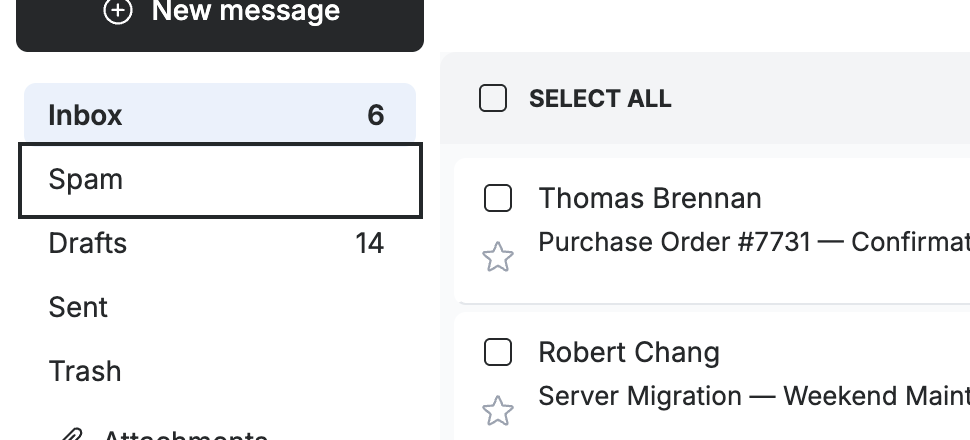
Task: Check the Thomas Brennan message checkbox
Action: [x=497, y=198]
